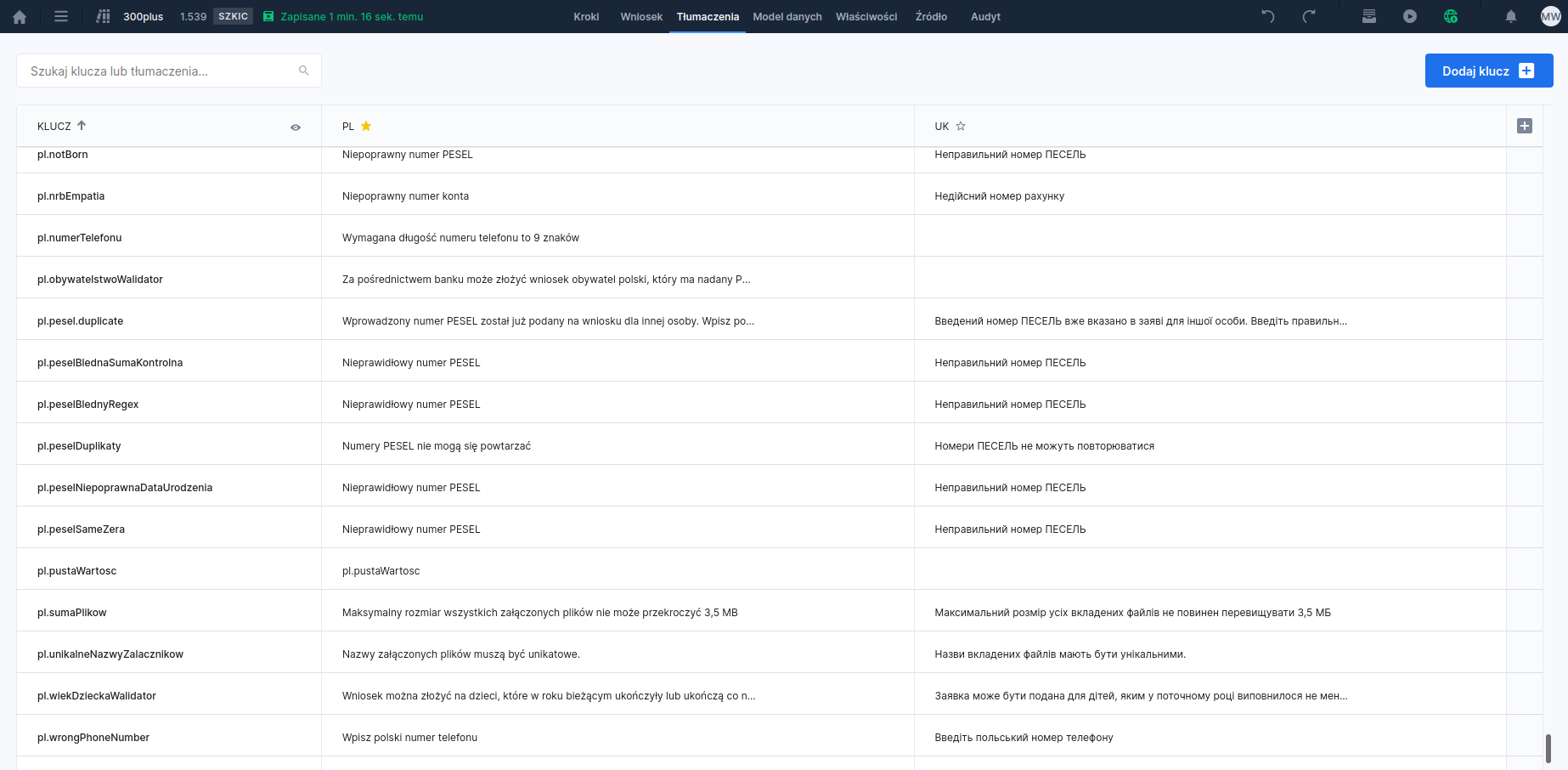Focus the key or translation search field
This screenshot has width=1568, height=770.
[x=161, y=71]
